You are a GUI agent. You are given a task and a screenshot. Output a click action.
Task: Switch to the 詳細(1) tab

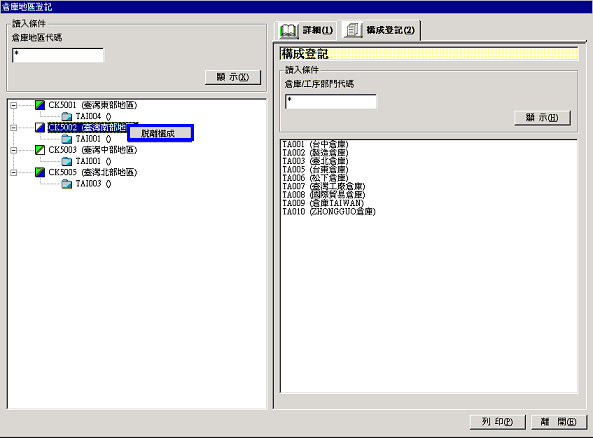pyautogui.click(x=306, y=30)
